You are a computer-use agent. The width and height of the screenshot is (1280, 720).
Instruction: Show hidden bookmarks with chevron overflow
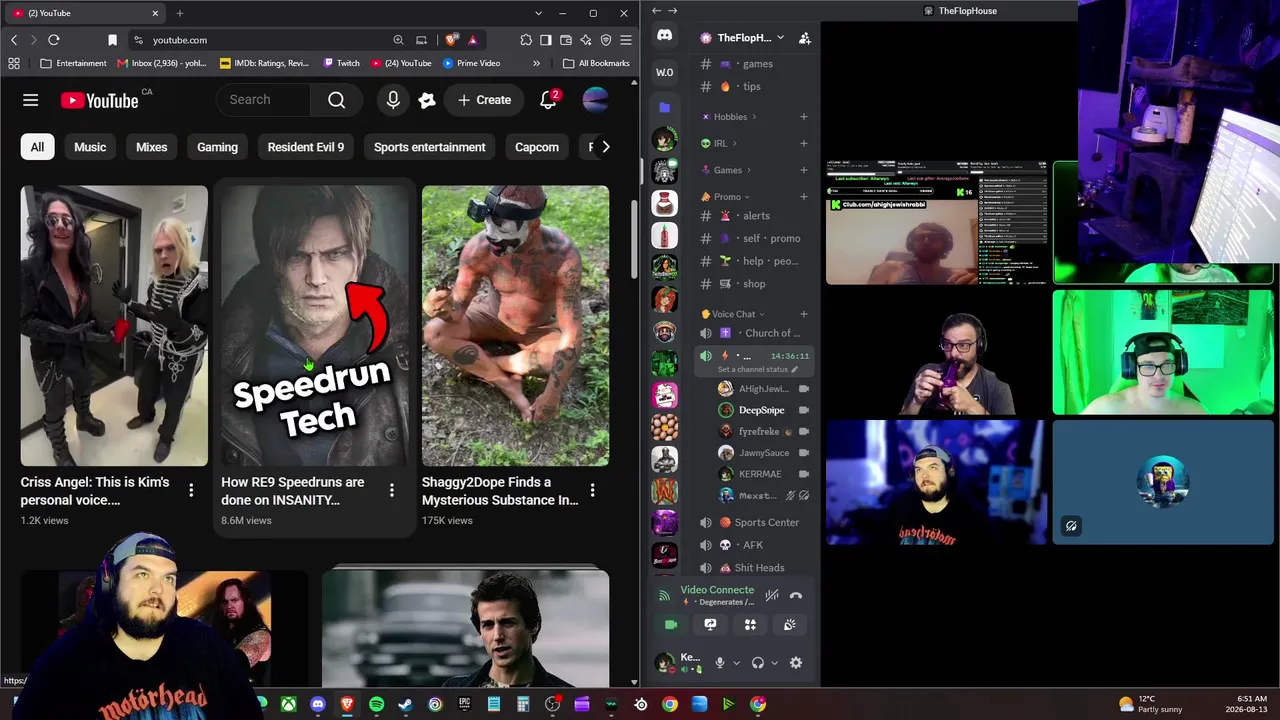537,63
